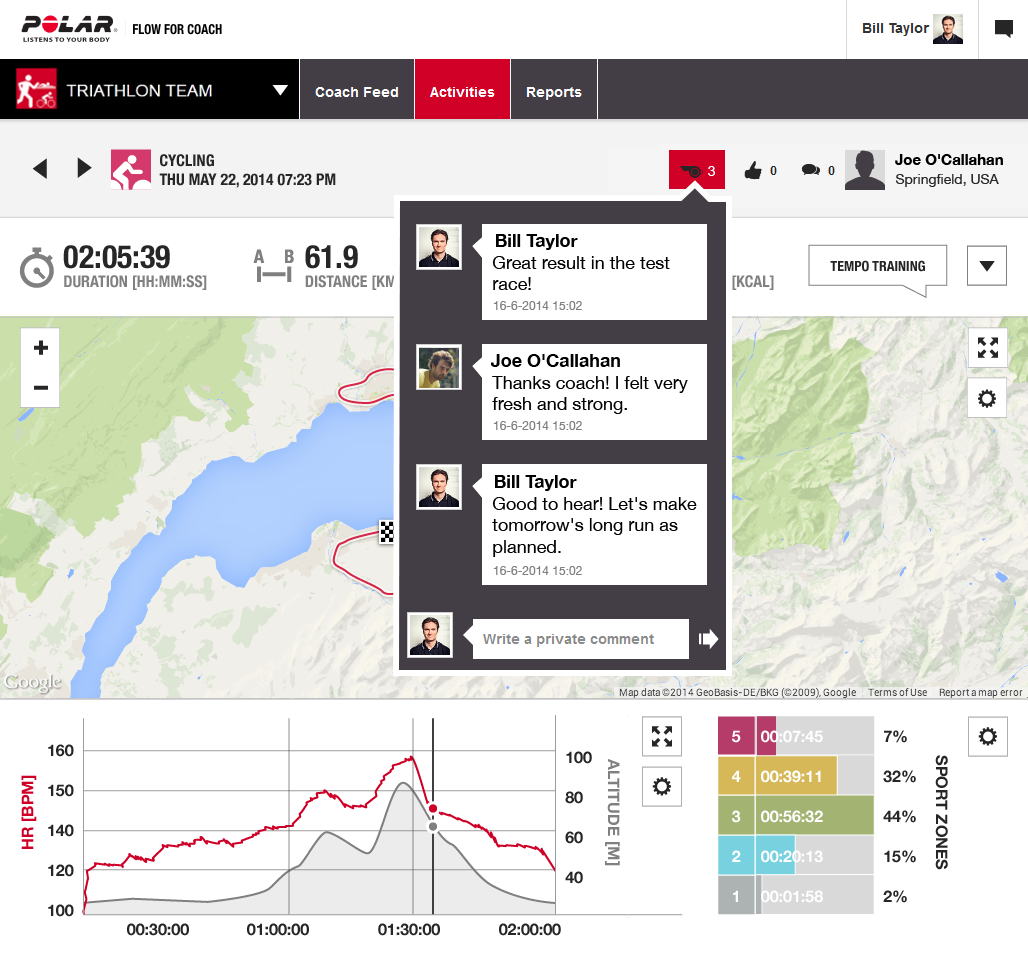1028x976 pixels.
Task: Click the thumbs up like icon
Action: coord(753,171)
